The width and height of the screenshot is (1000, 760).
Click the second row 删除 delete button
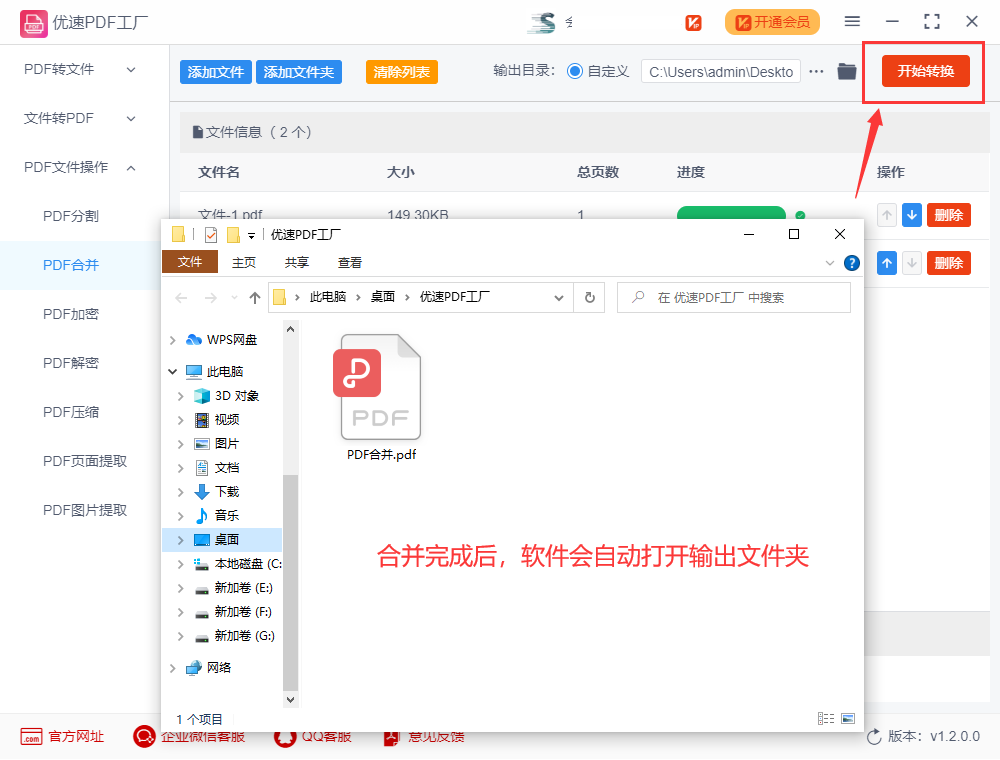[948, 263]
